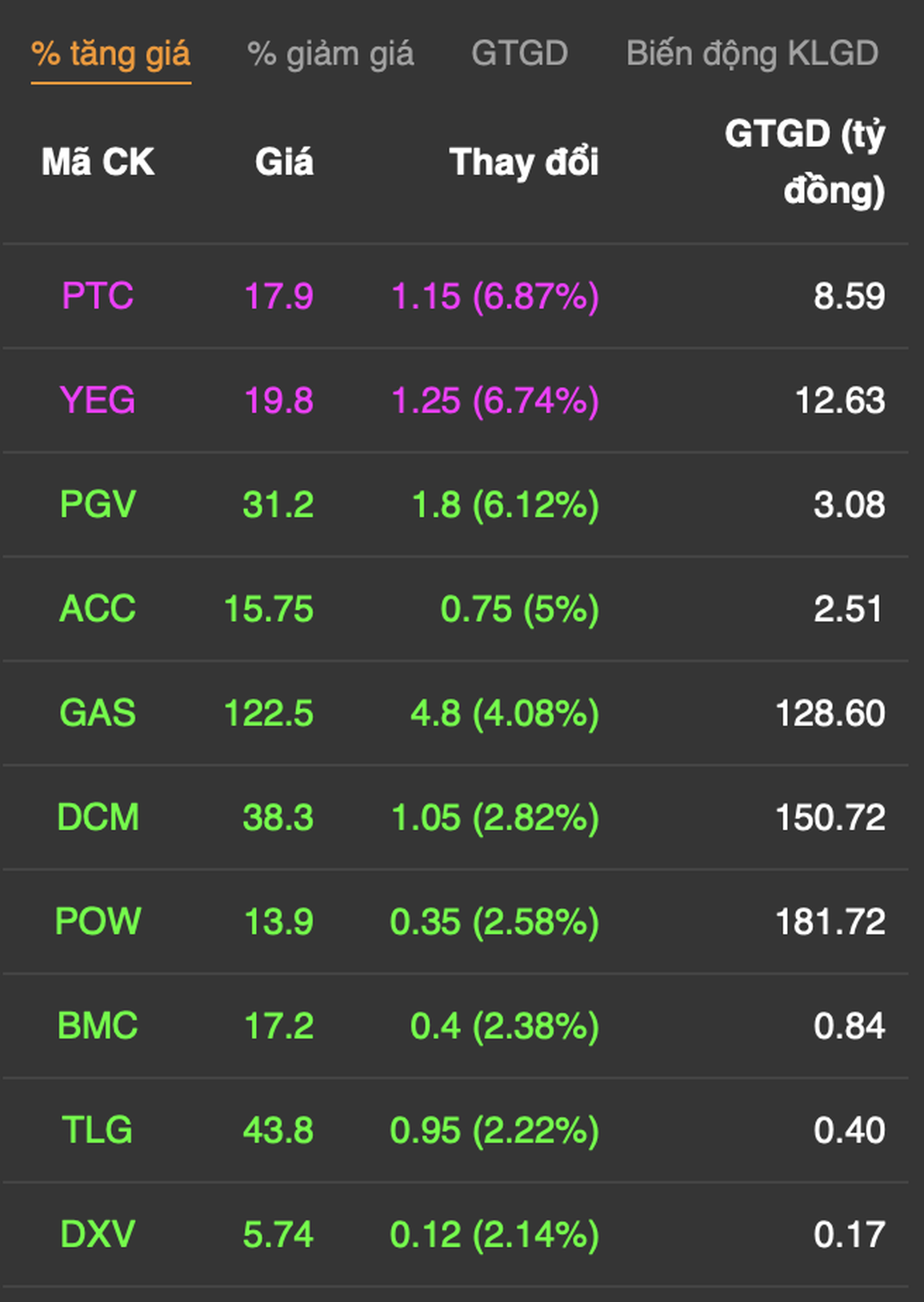This screenshot has width=924, height=1302.
Task: Click the GAS ticker symbol
Action: point(98,713)
